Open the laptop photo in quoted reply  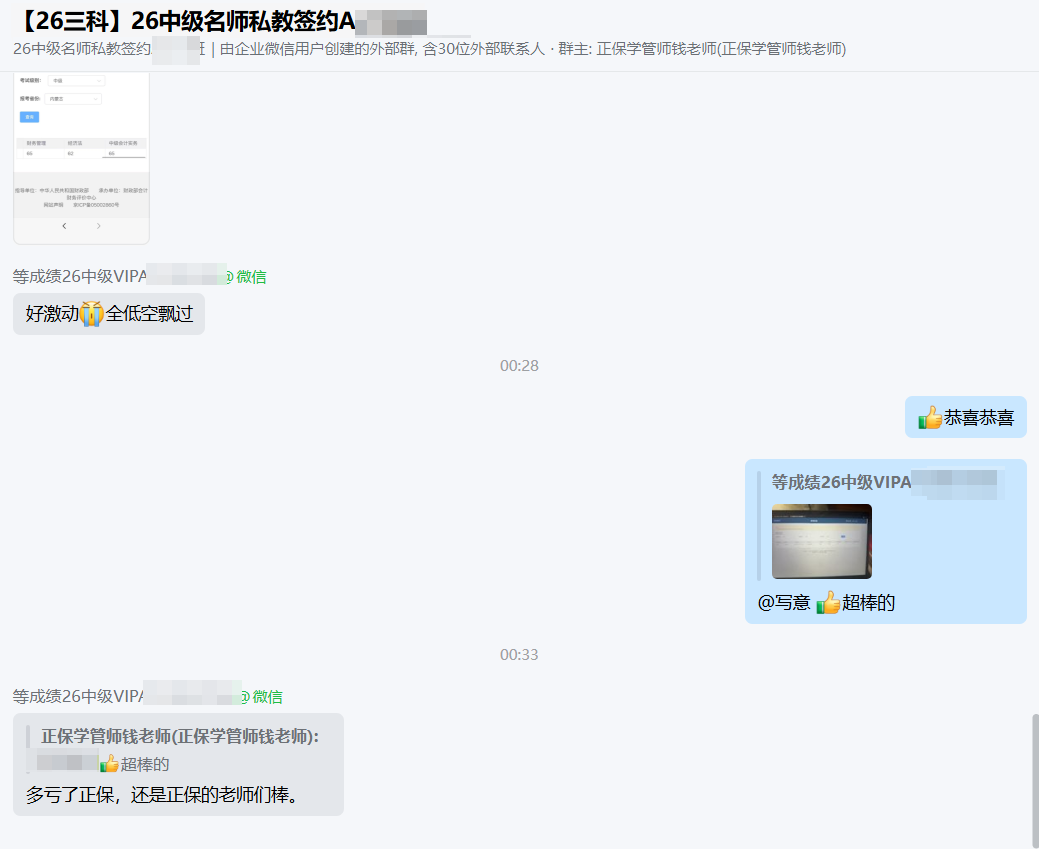point(822,541)
